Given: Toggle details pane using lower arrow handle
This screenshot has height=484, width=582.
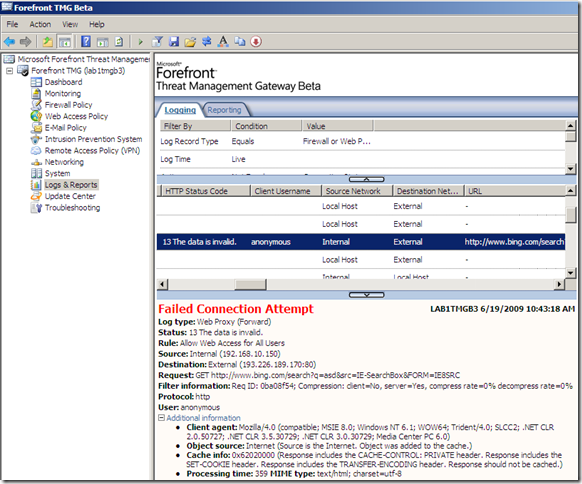Looking at the screenshot, I should (366, 295).
